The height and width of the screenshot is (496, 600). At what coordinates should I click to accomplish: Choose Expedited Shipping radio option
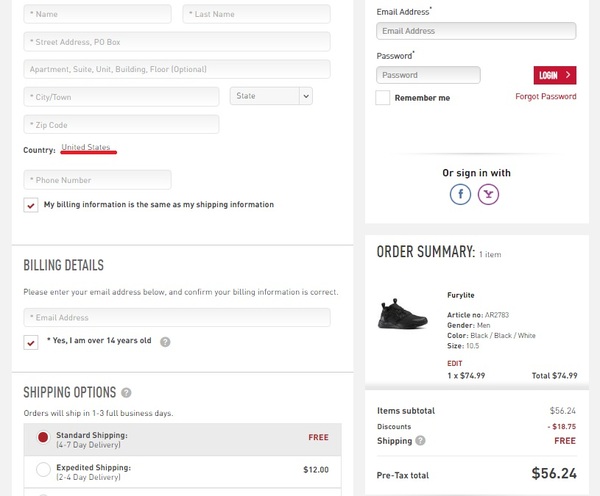pos(43,469)
